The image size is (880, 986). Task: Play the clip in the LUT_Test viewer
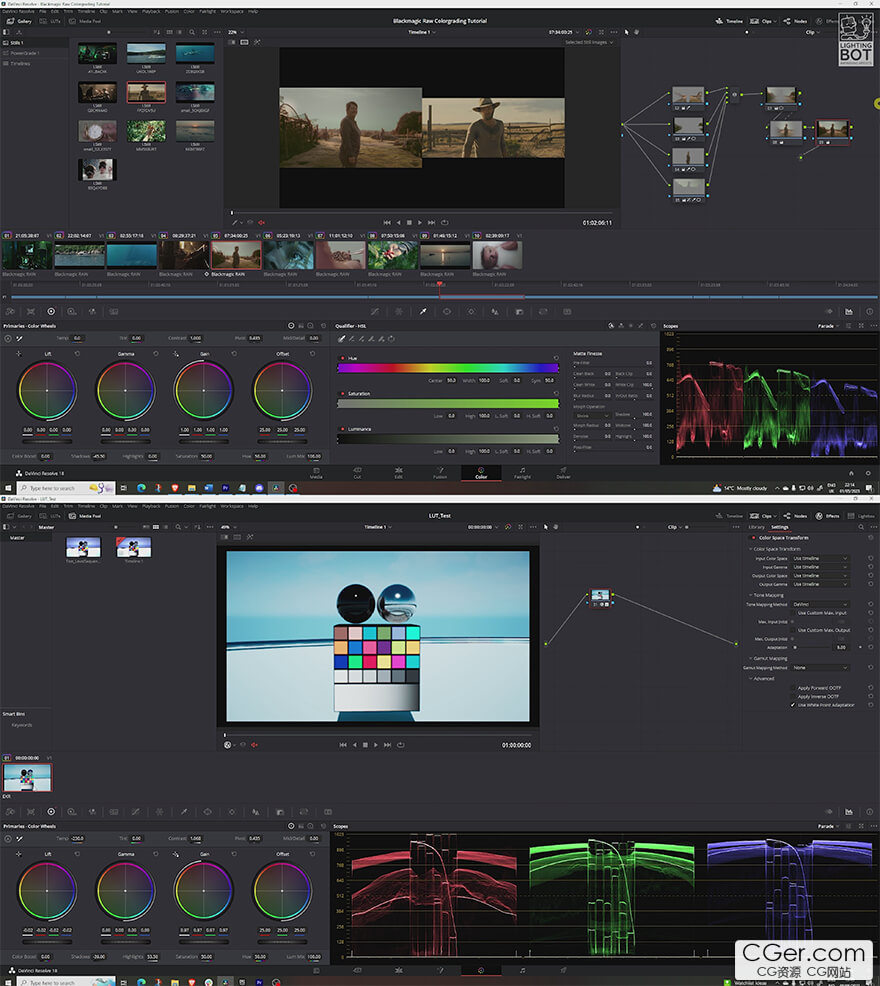point(376,745)
